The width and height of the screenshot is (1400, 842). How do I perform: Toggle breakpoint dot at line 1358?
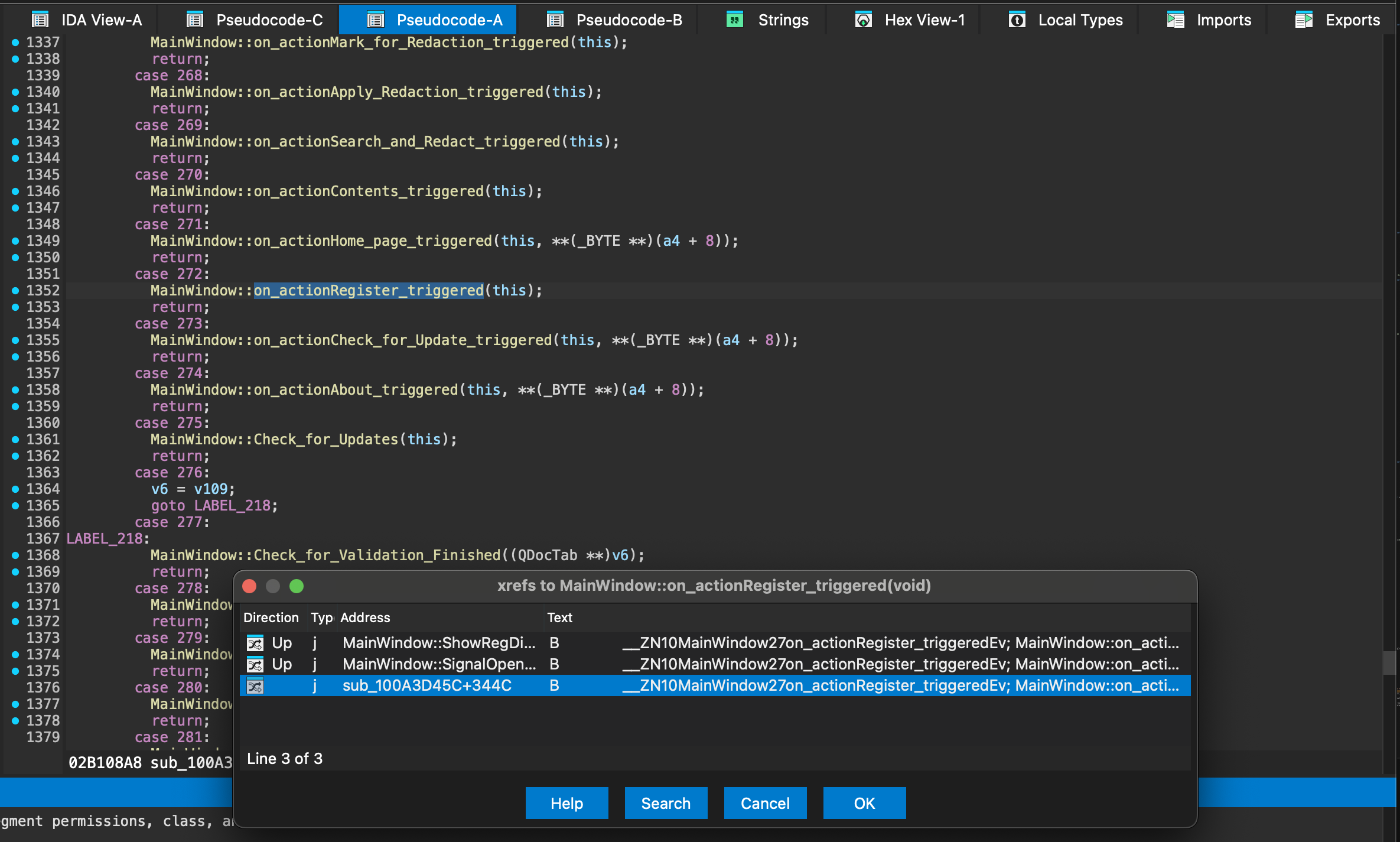pos(15,390)
